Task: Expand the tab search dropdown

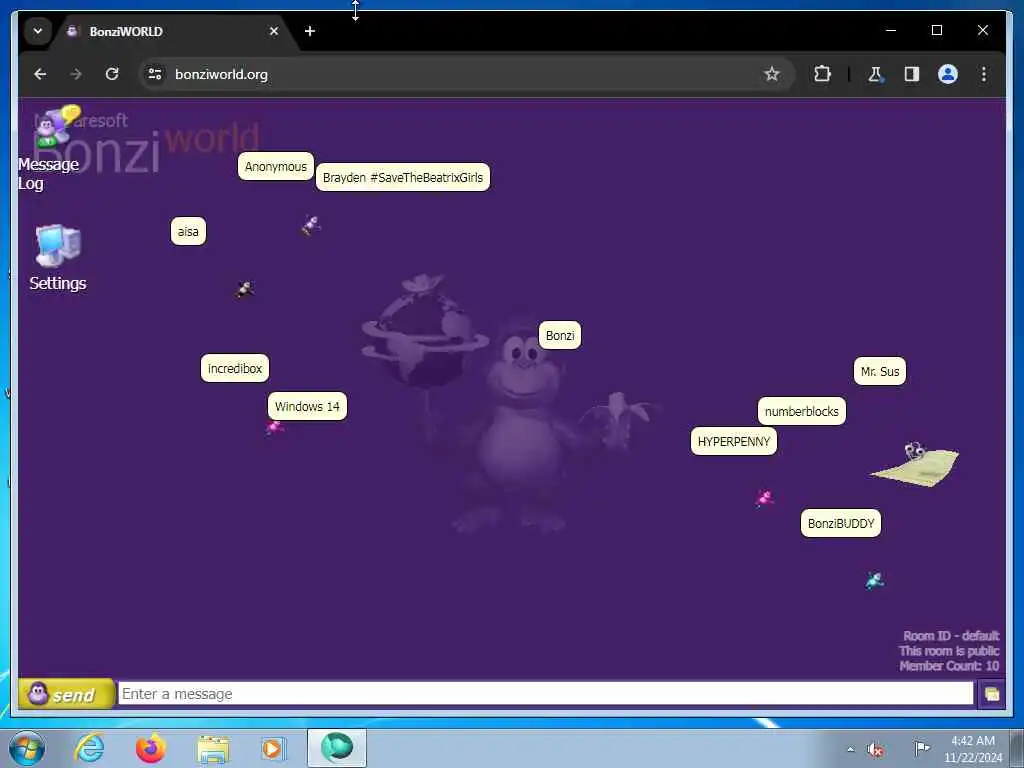Action: [x=38, y=31]
